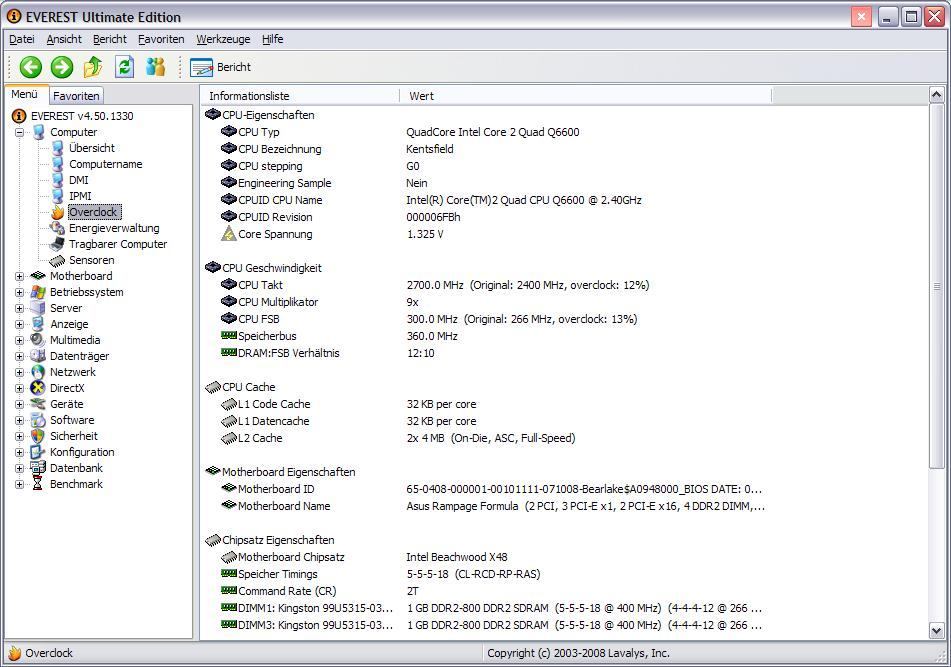Screen dimensions: 951x667
Task: Go forward with the green right arrow
Action: pyautogui.click(x=61, y=67)
